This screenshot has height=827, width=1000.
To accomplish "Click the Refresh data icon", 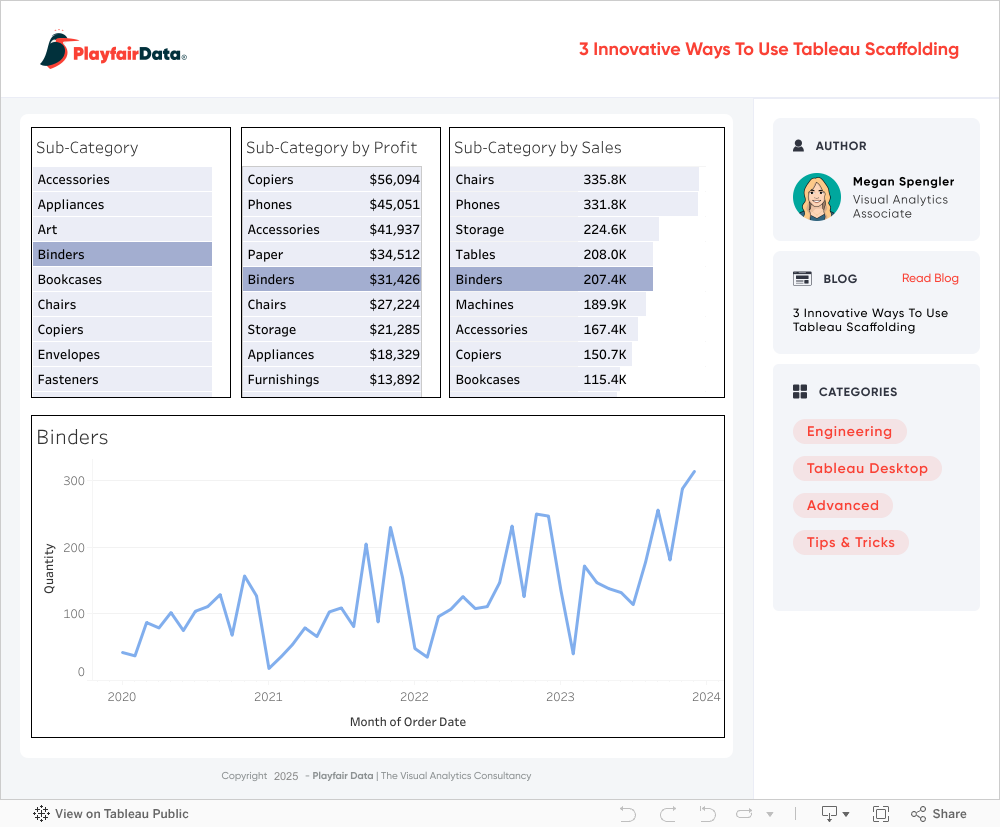I will pyautogui.click(x=744, y=814).
